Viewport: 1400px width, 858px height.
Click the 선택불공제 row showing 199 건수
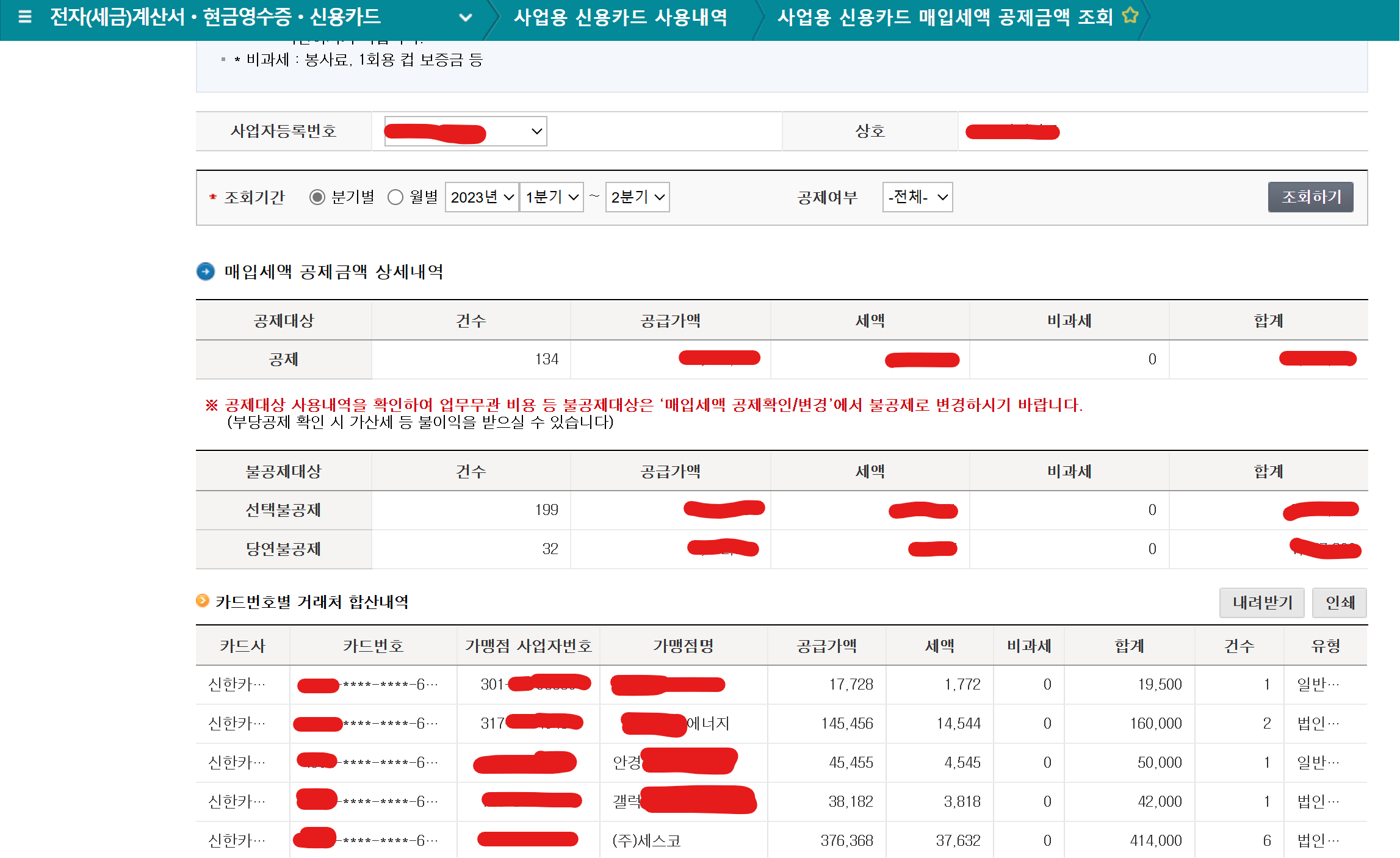tap(283, 510)
